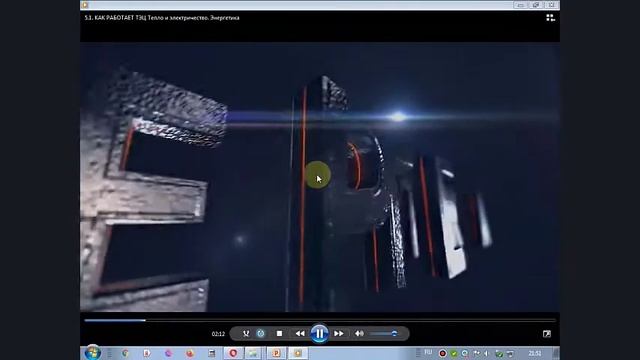Click the 02:12 elapsed time display
The height and width of the screenshot is (360, 640).
[x=218, y=334]
